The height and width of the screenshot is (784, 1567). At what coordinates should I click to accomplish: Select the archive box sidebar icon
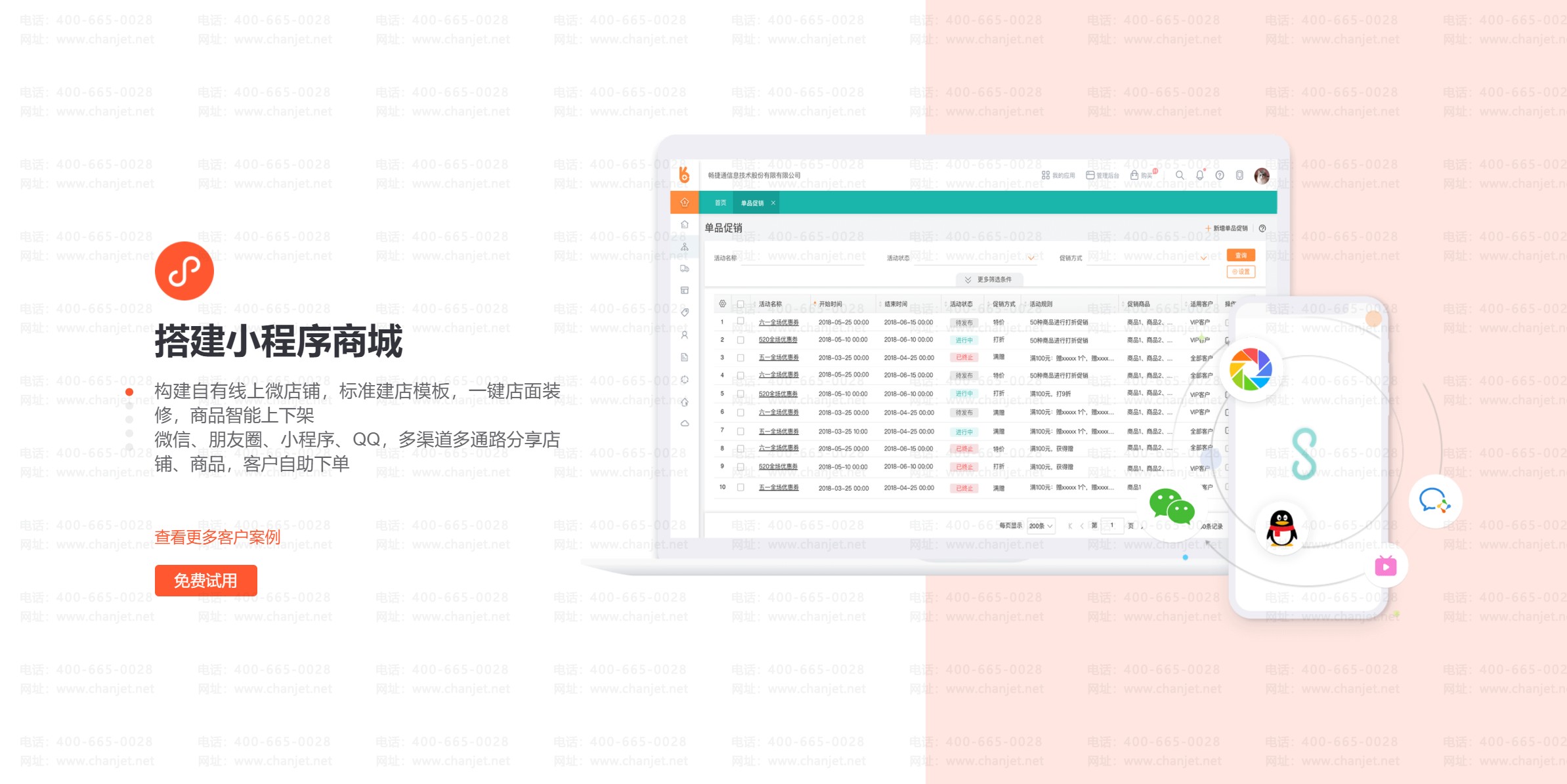click(x=685, y=290)
